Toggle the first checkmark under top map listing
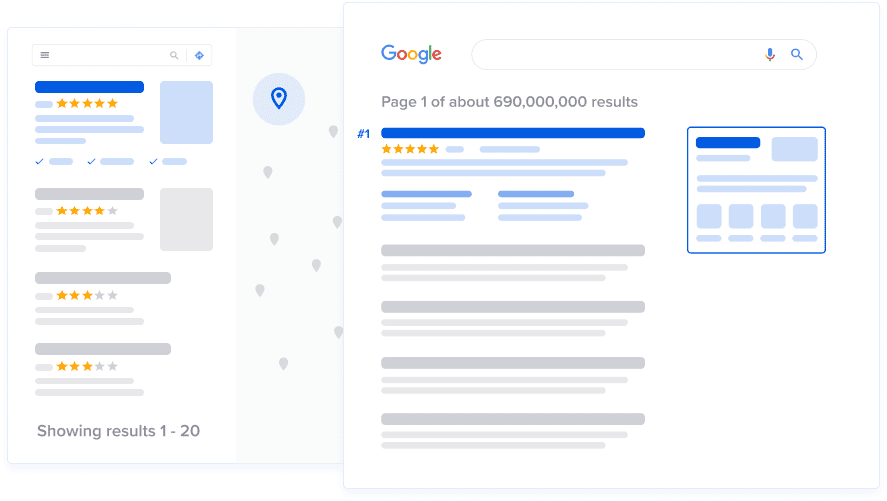 click(x=40, y=161)
